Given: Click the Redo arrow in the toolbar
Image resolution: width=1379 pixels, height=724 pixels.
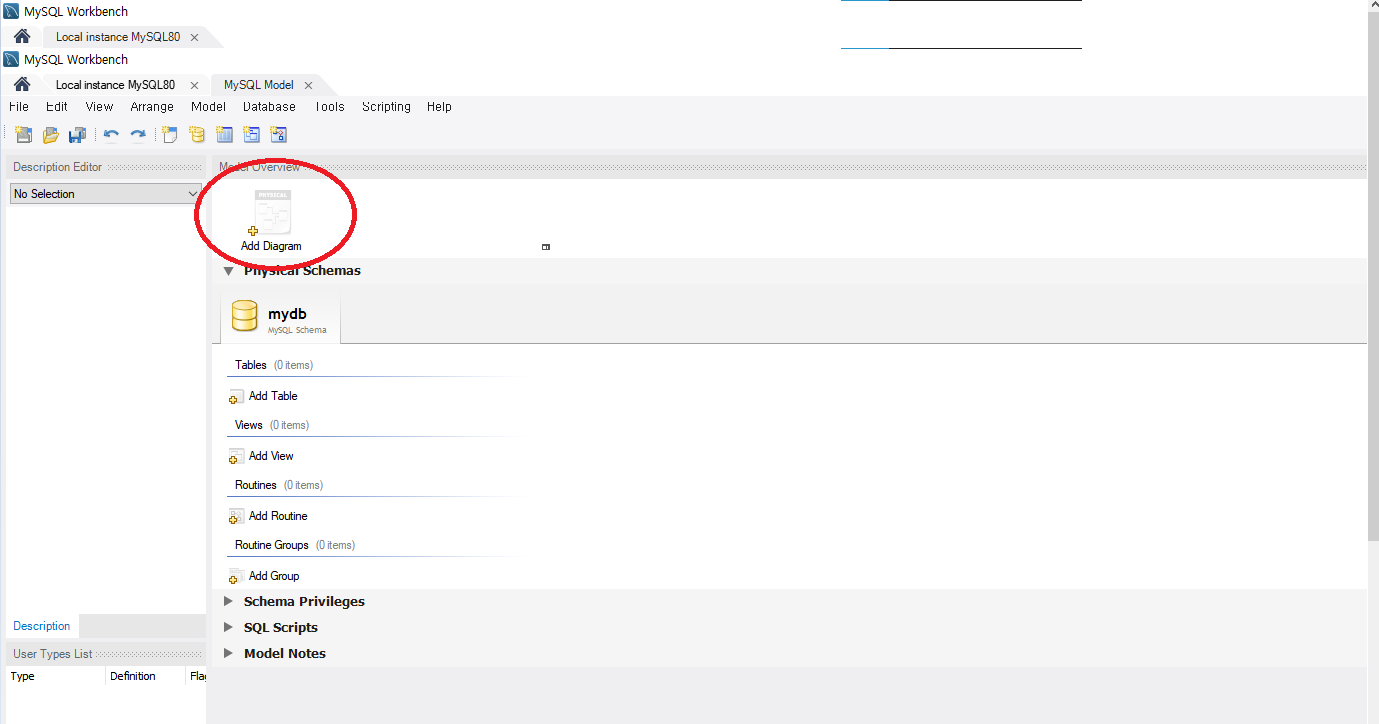Looking at the screenshot, I should 138,134.
